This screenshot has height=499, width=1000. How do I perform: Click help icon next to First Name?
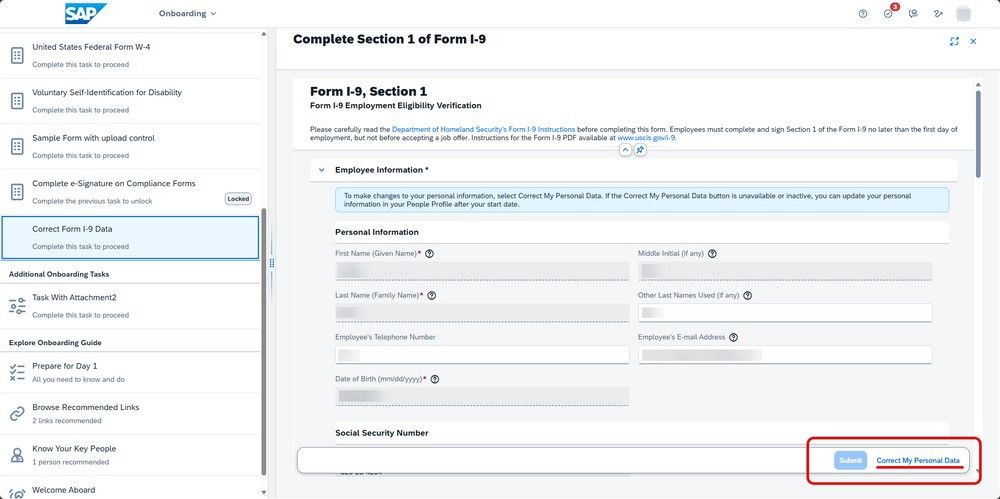[429, 253]
